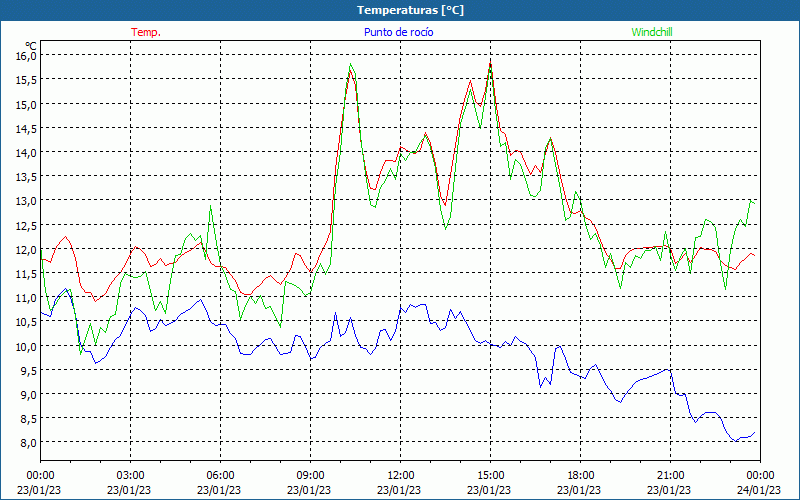Click the 10,0 y-axis value
800x500 pixels.
[26, 346]
